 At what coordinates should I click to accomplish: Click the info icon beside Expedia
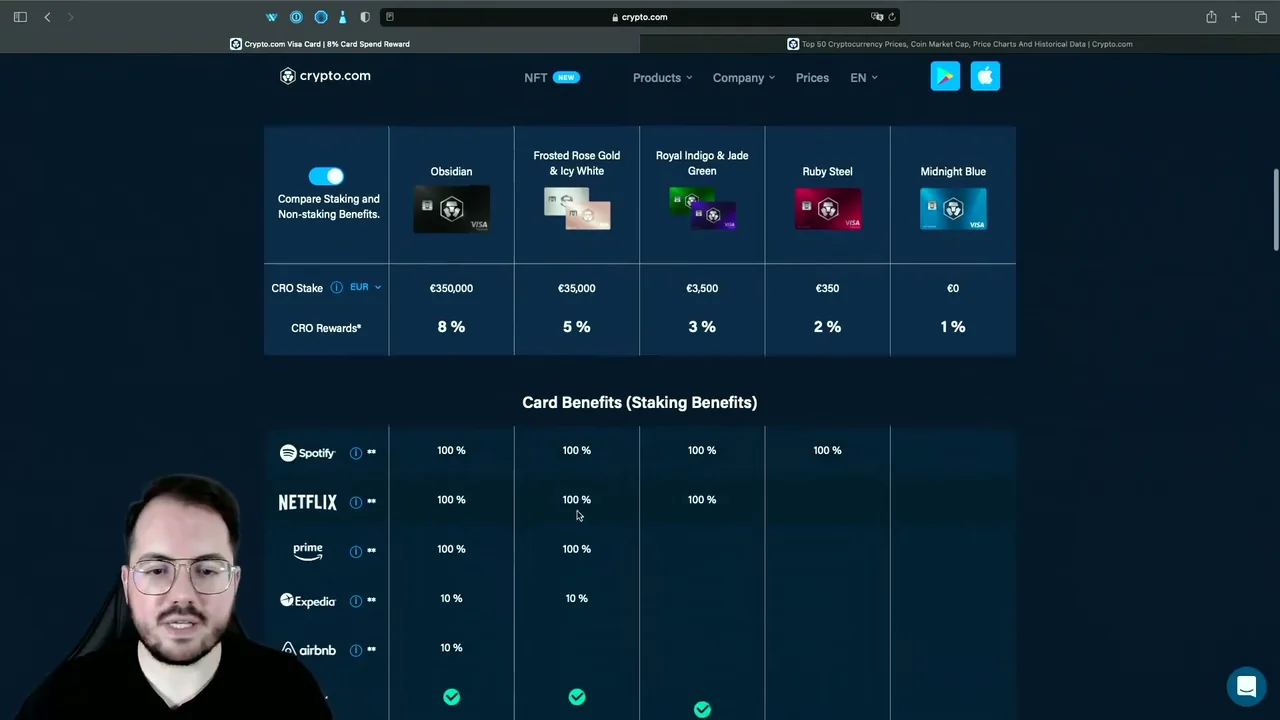(356, 601)
